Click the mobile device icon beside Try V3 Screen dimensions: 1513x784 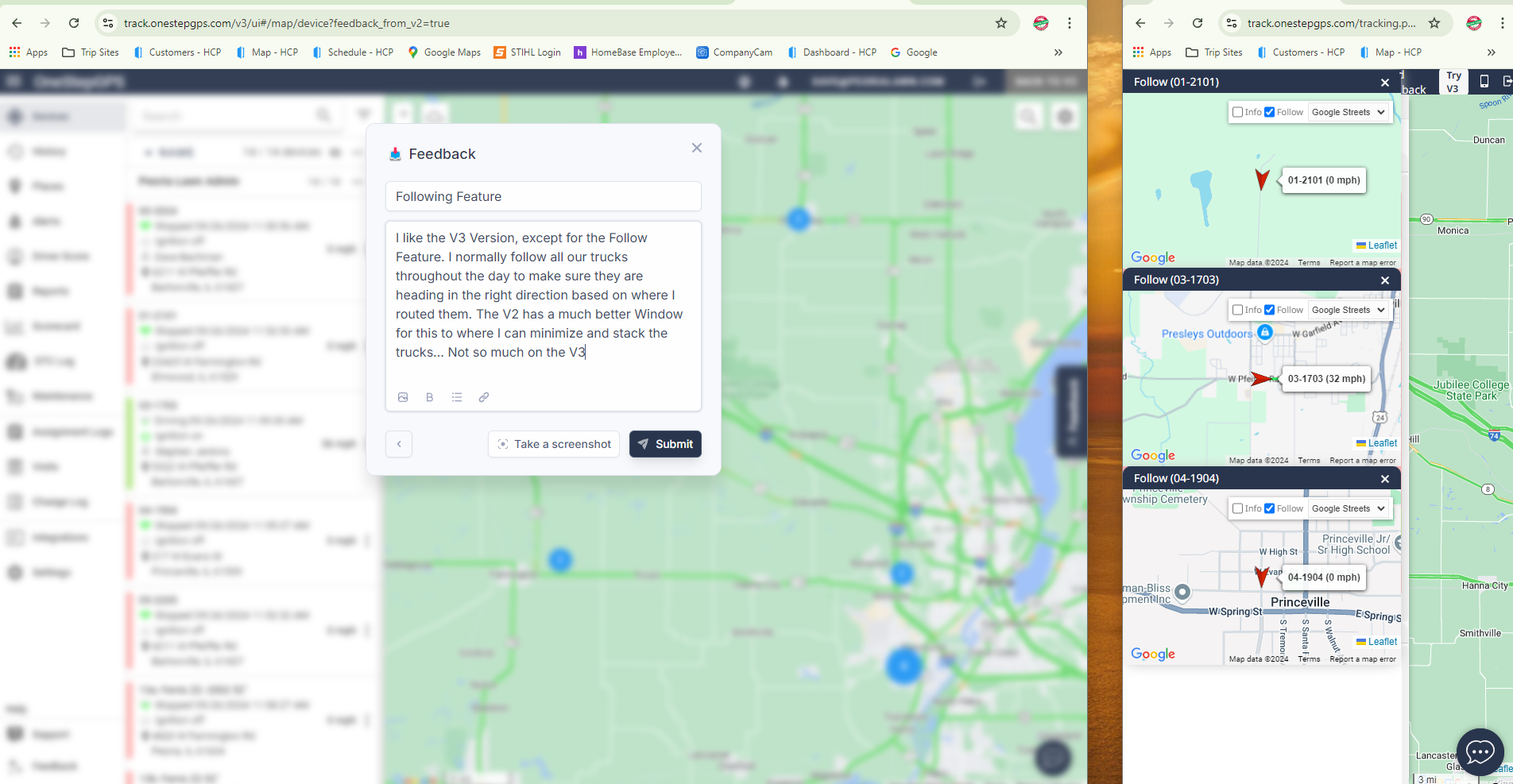click(x=1484, y=81)
